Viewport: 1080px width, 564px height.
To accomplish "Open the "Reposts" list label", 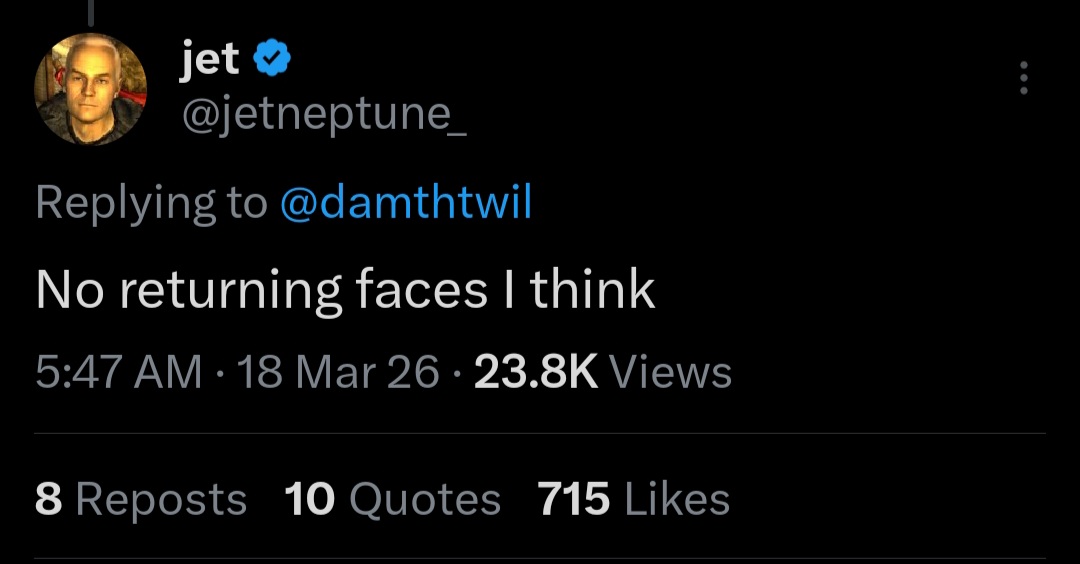I will [x=161, y=499].
